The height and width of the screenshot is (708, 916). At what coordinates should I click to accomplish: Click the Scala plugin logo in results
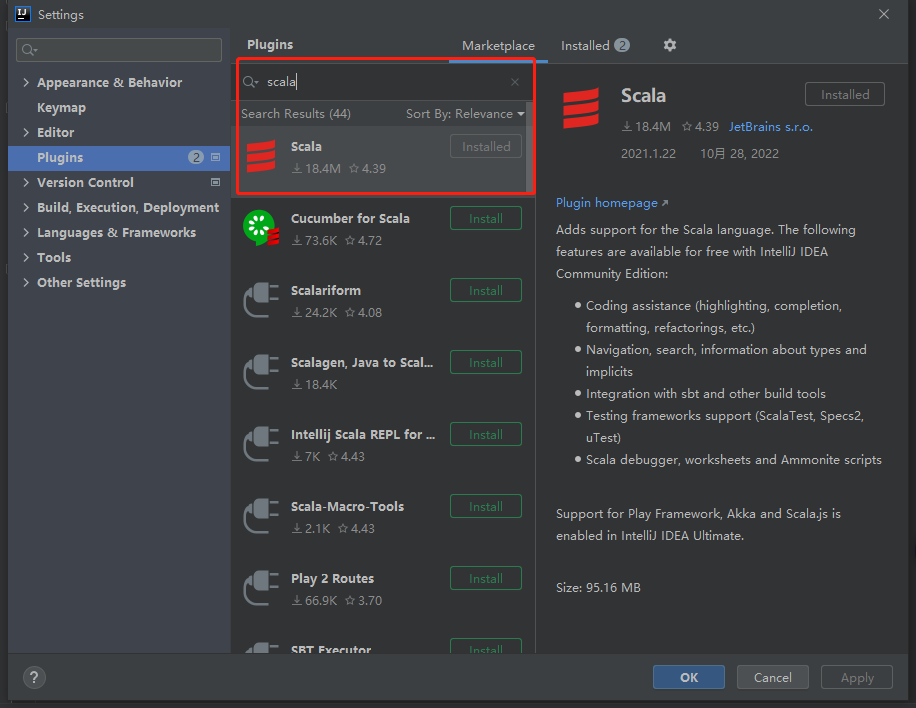(x=261, y=157)
